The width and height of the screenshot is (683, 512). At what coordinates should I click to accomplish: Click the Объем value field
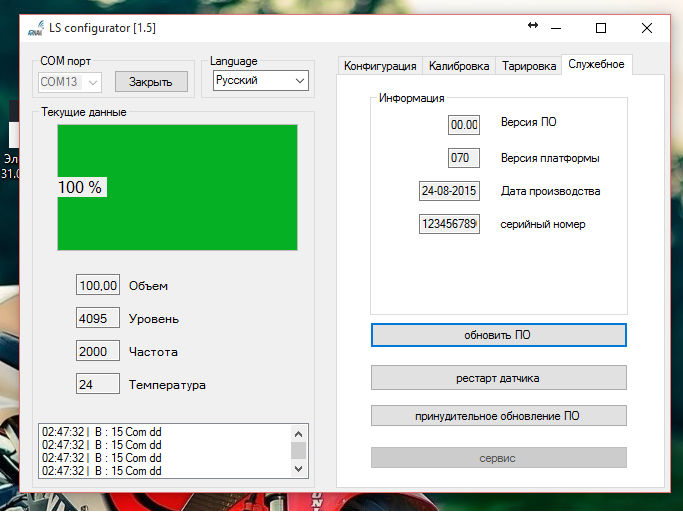coord(98,286)
